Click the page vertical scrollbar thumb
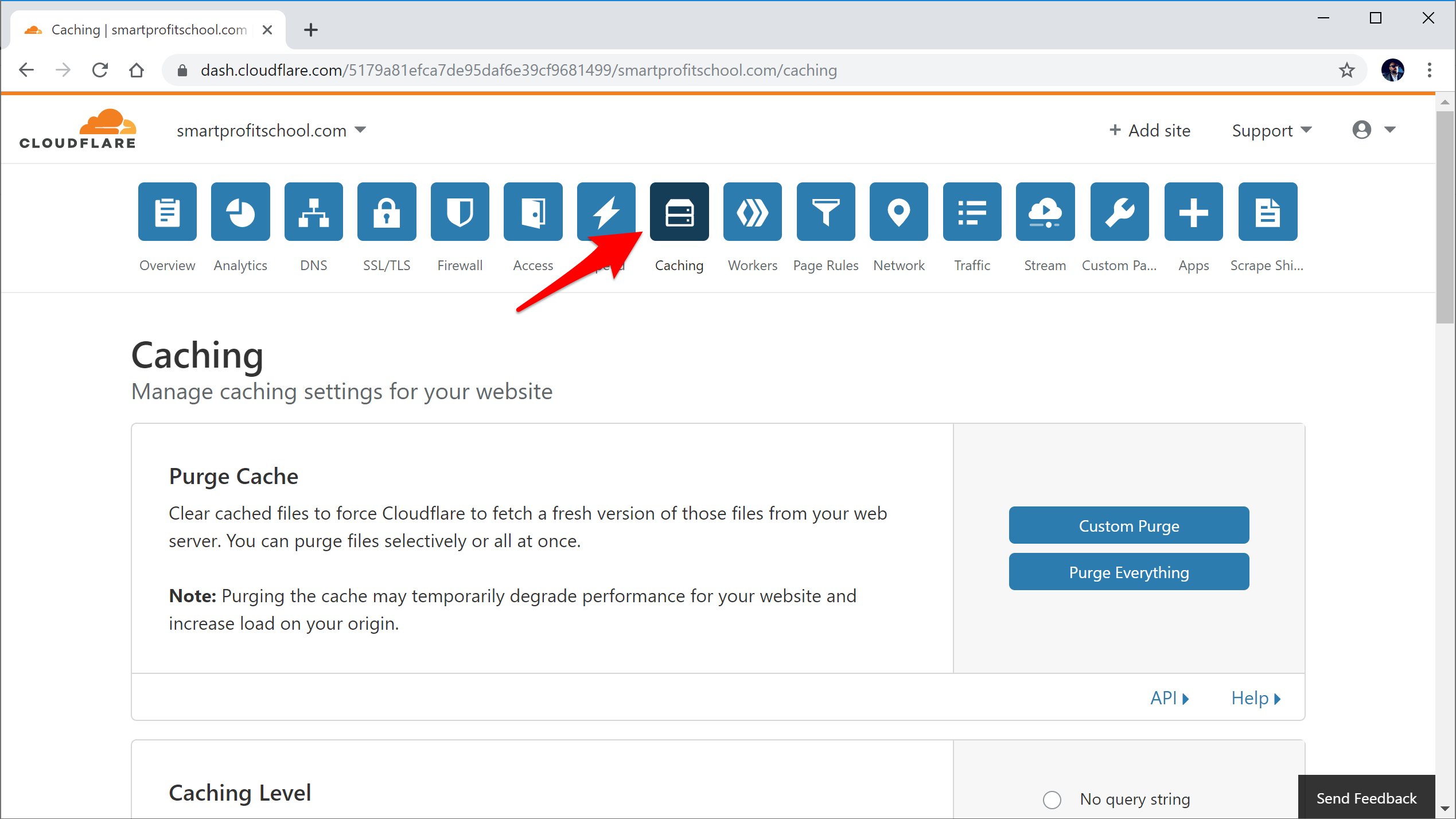This screenshot has height=819, width=1456. pos(1445,218)
